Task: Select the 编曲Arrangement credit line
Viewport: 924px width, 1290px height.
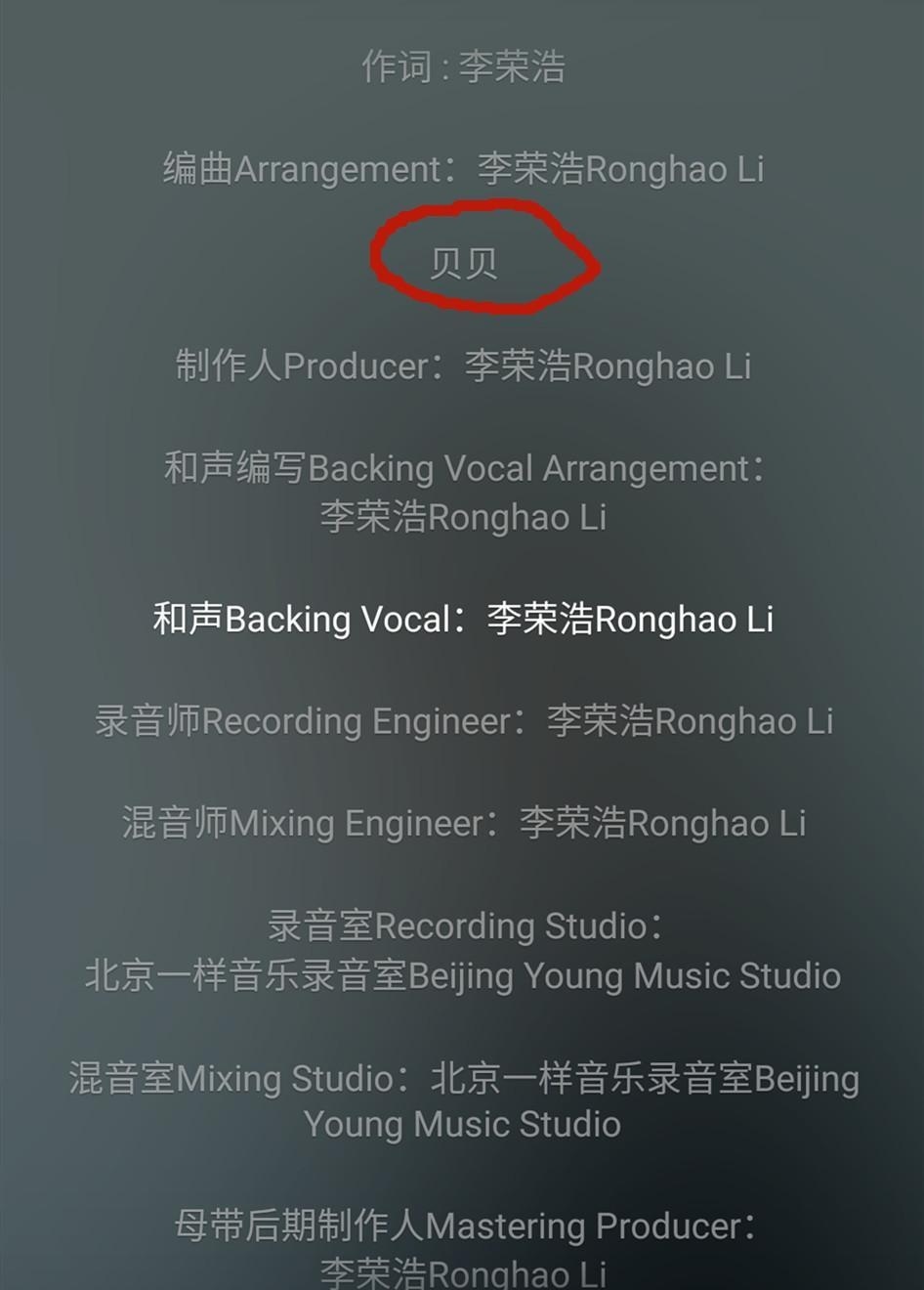Action: [x=463, y=169]
